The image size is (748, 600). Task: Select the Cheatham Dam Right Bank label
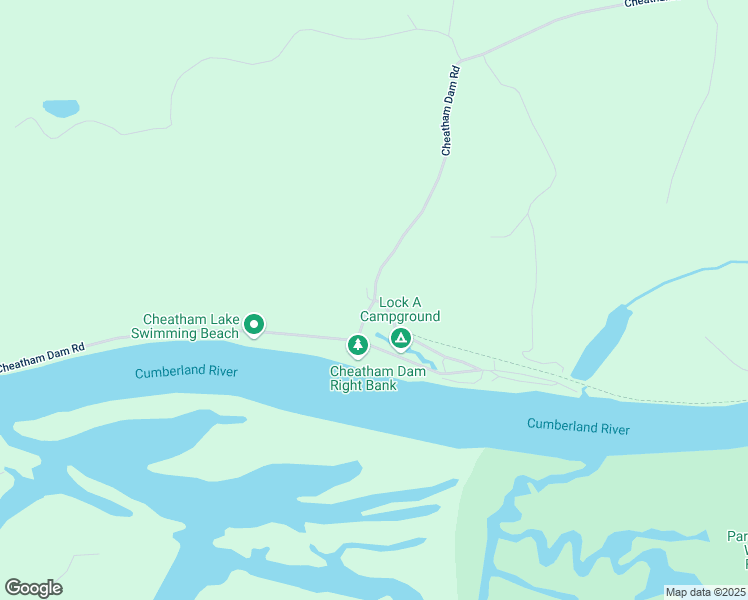(x=377, y=378)
